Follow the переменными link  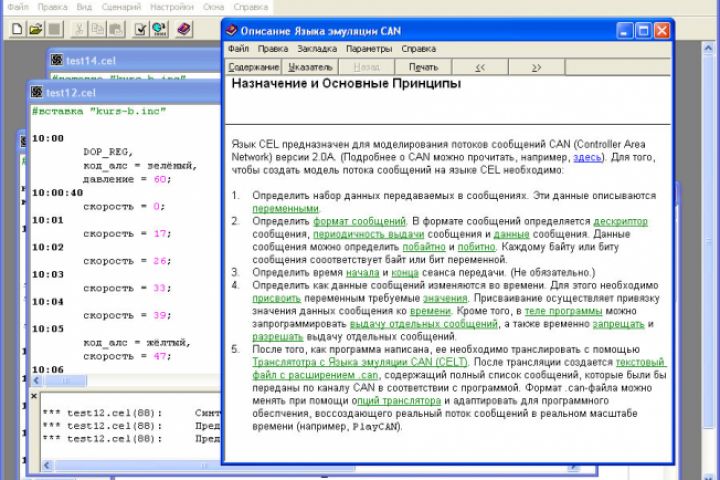(285, 209)
